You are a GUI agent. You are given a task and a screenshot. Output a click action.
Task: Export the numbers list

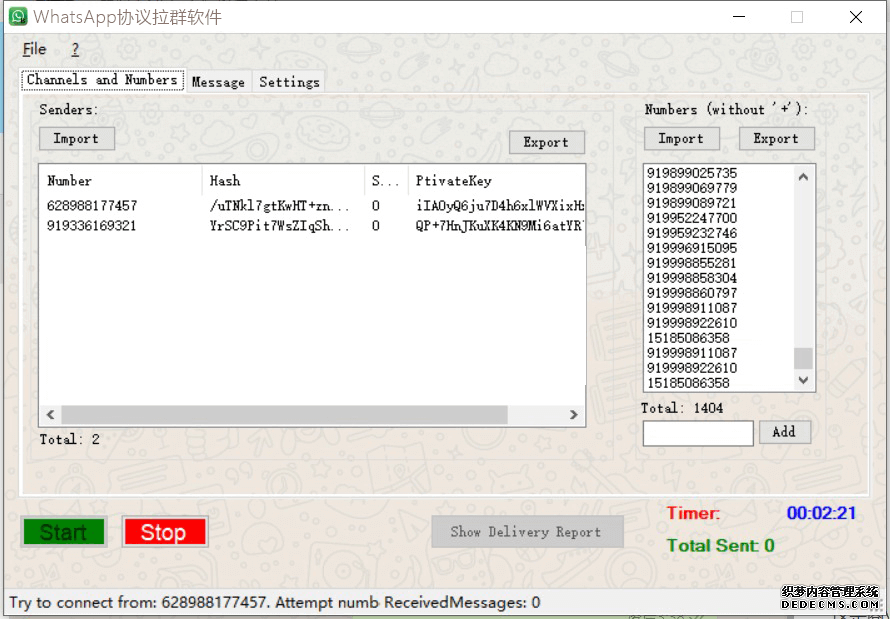pyautogui.click(x=776, y=138)
